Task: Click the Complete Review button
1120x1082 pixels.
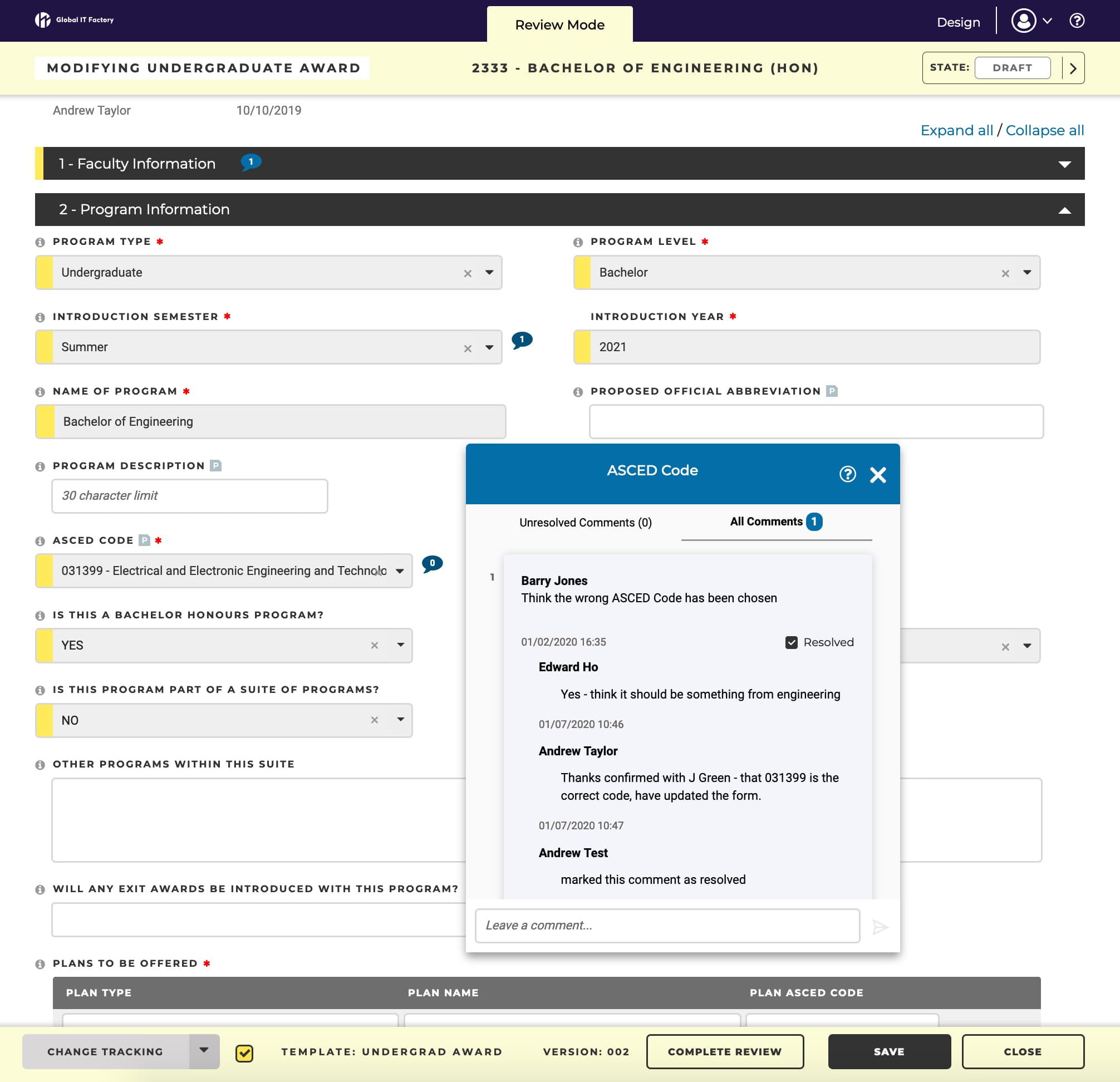Action: coord(725,1051)
